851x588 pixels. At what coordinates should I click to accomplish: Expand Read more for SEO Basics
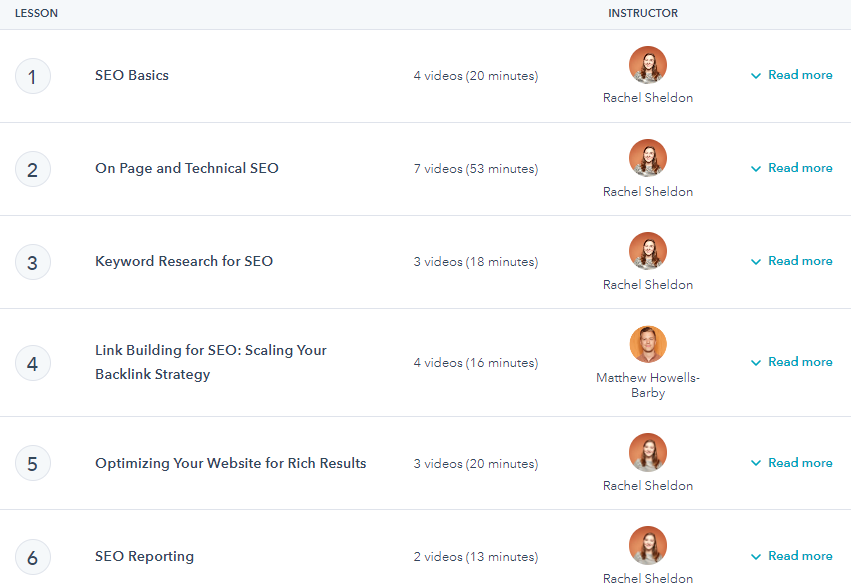[x=792, y=75]
